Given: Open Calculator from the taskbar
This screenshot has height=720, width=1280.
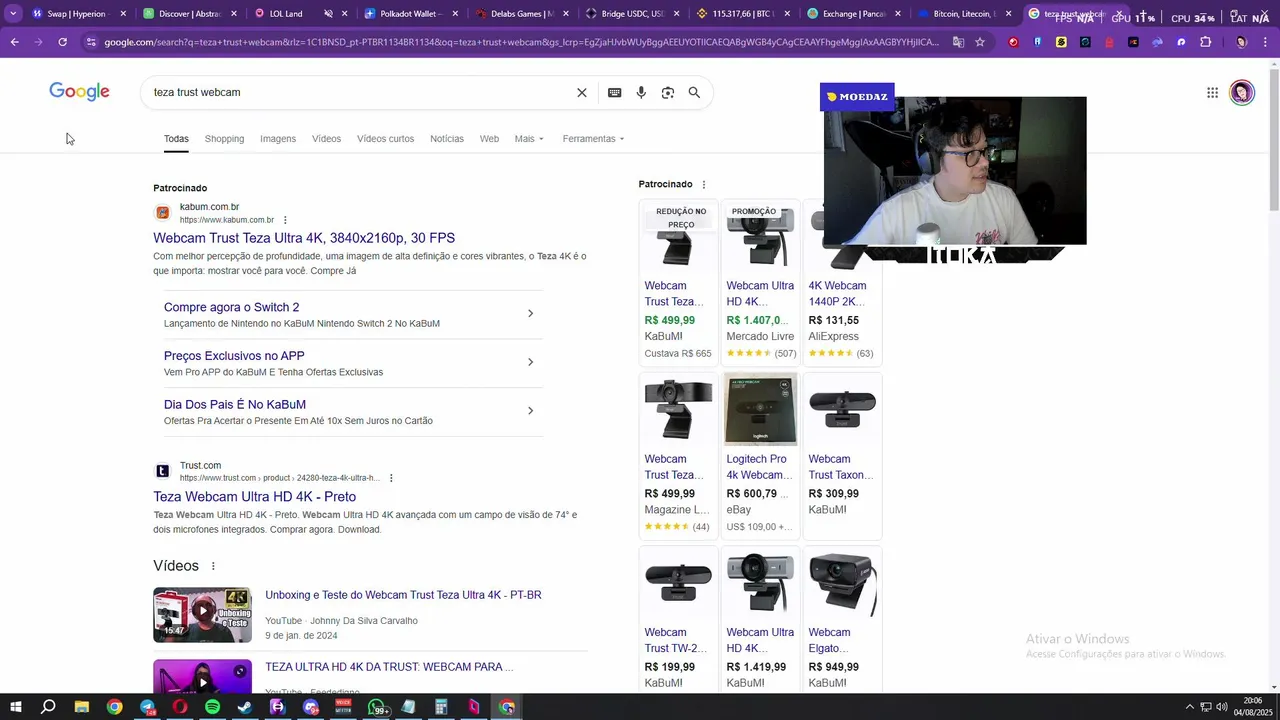Looking at the screenshot, I should (x=441, y=707).
